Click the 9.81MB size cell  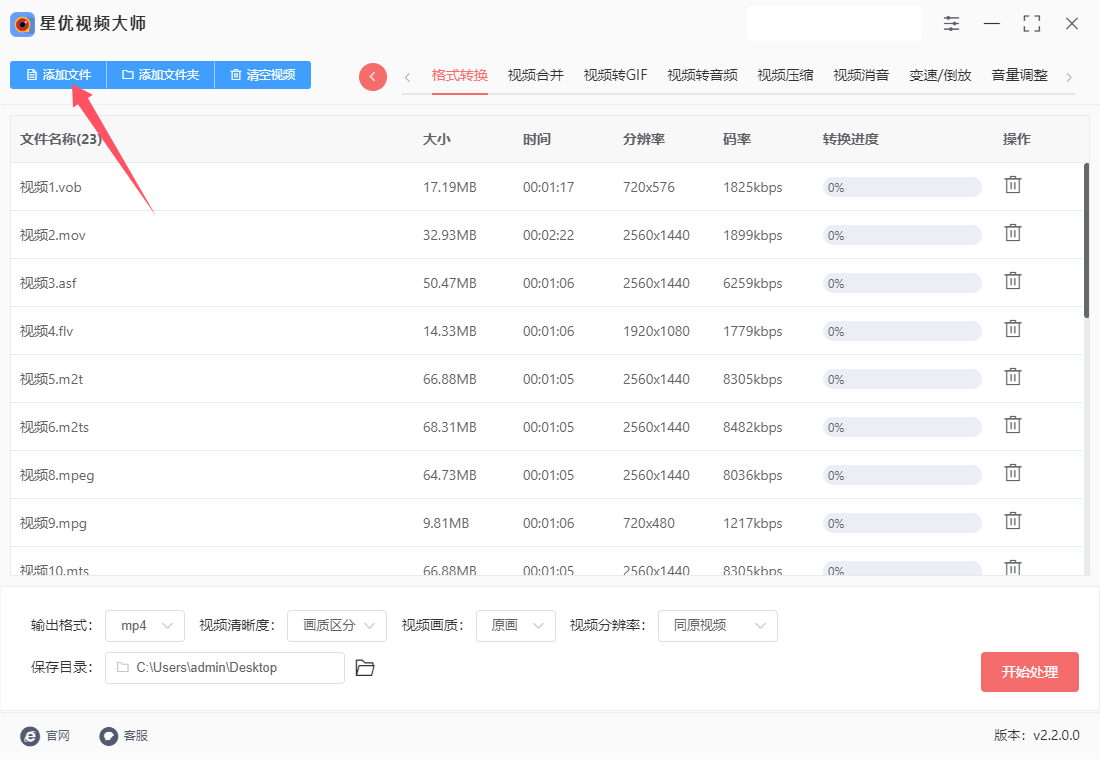(x=445, y=524)
